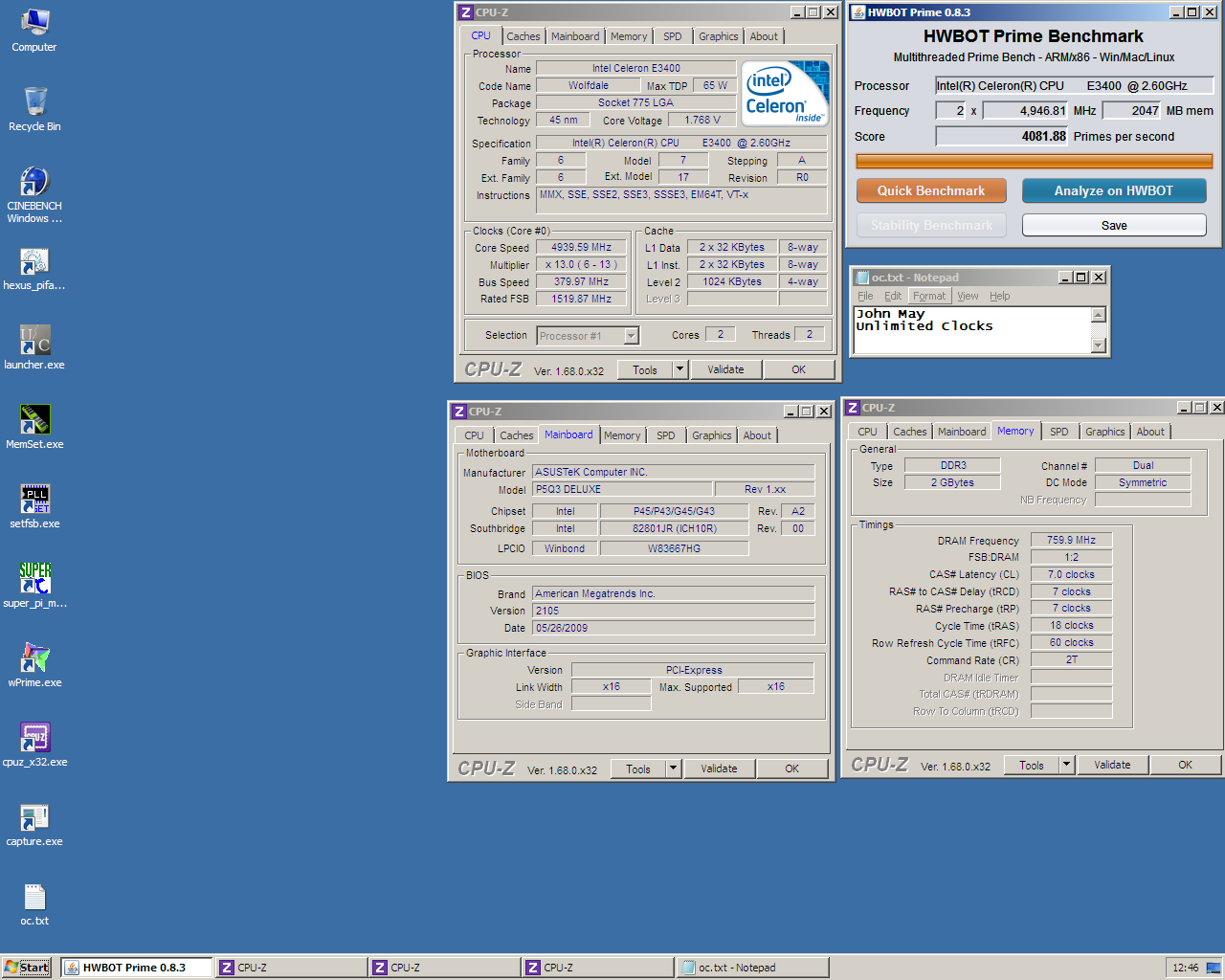The image size is (1225, 980).
Task: Click Core Voltage value 1.768 V
Action: click(702, 120)
